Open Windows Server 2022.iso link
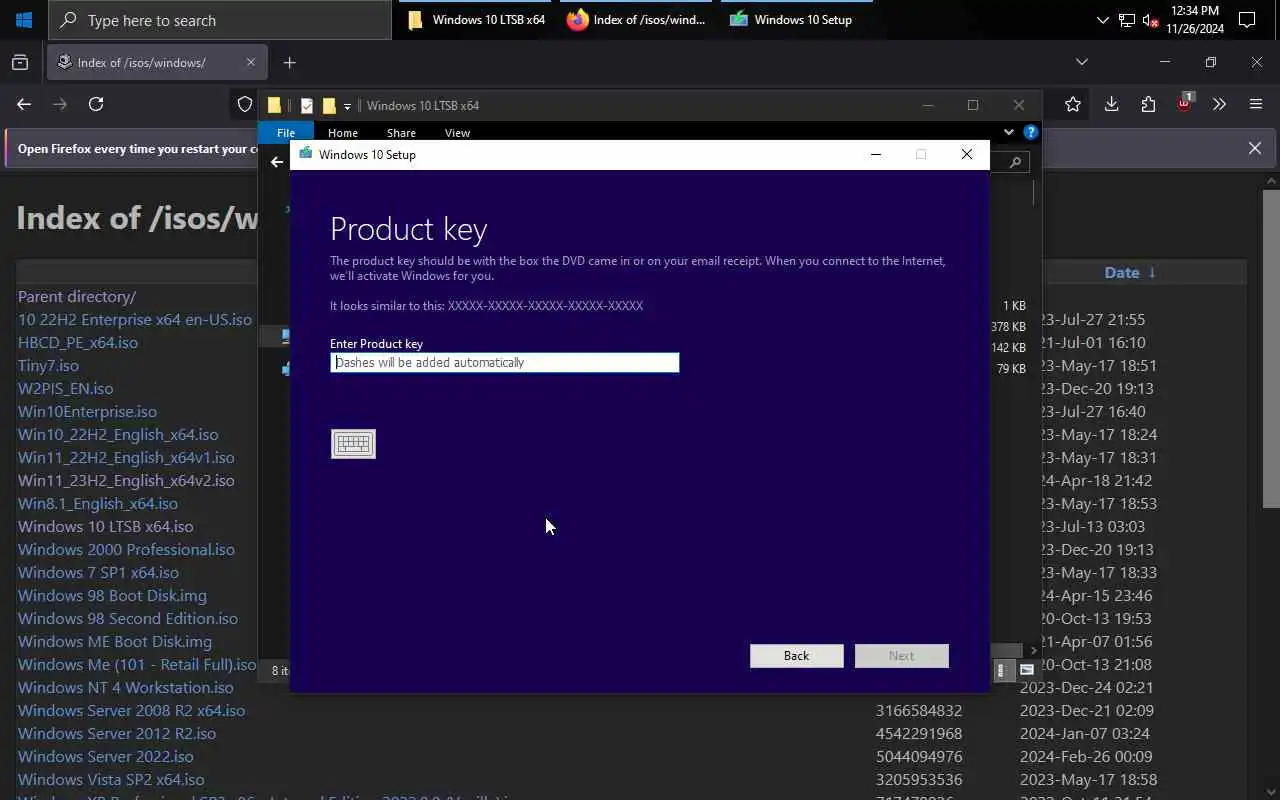 tap(106, 756)
